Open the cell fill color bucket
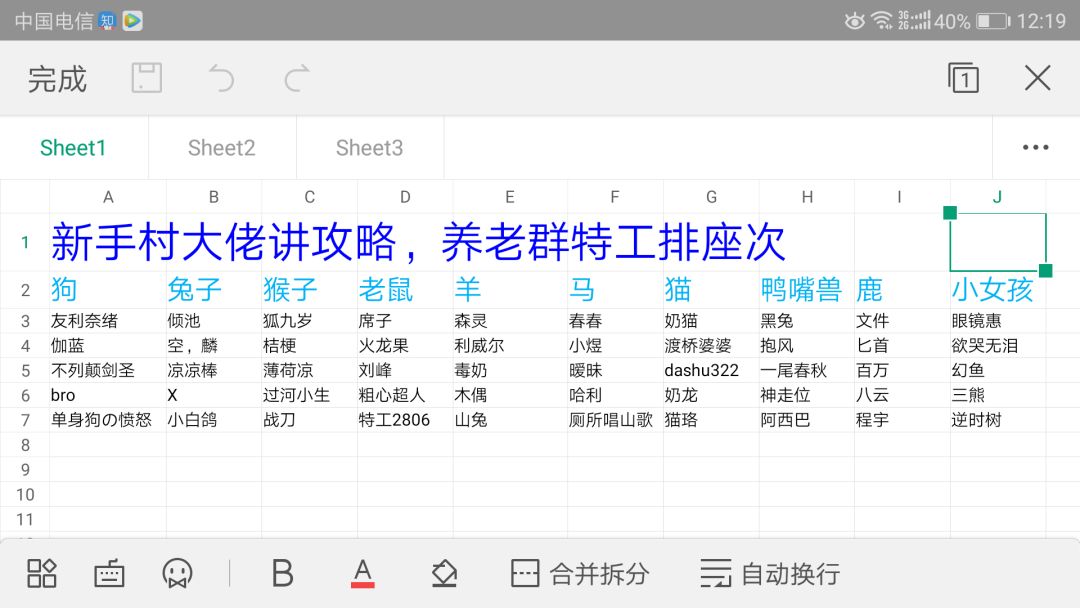The image size is (1080, 608). click(444, 573)
